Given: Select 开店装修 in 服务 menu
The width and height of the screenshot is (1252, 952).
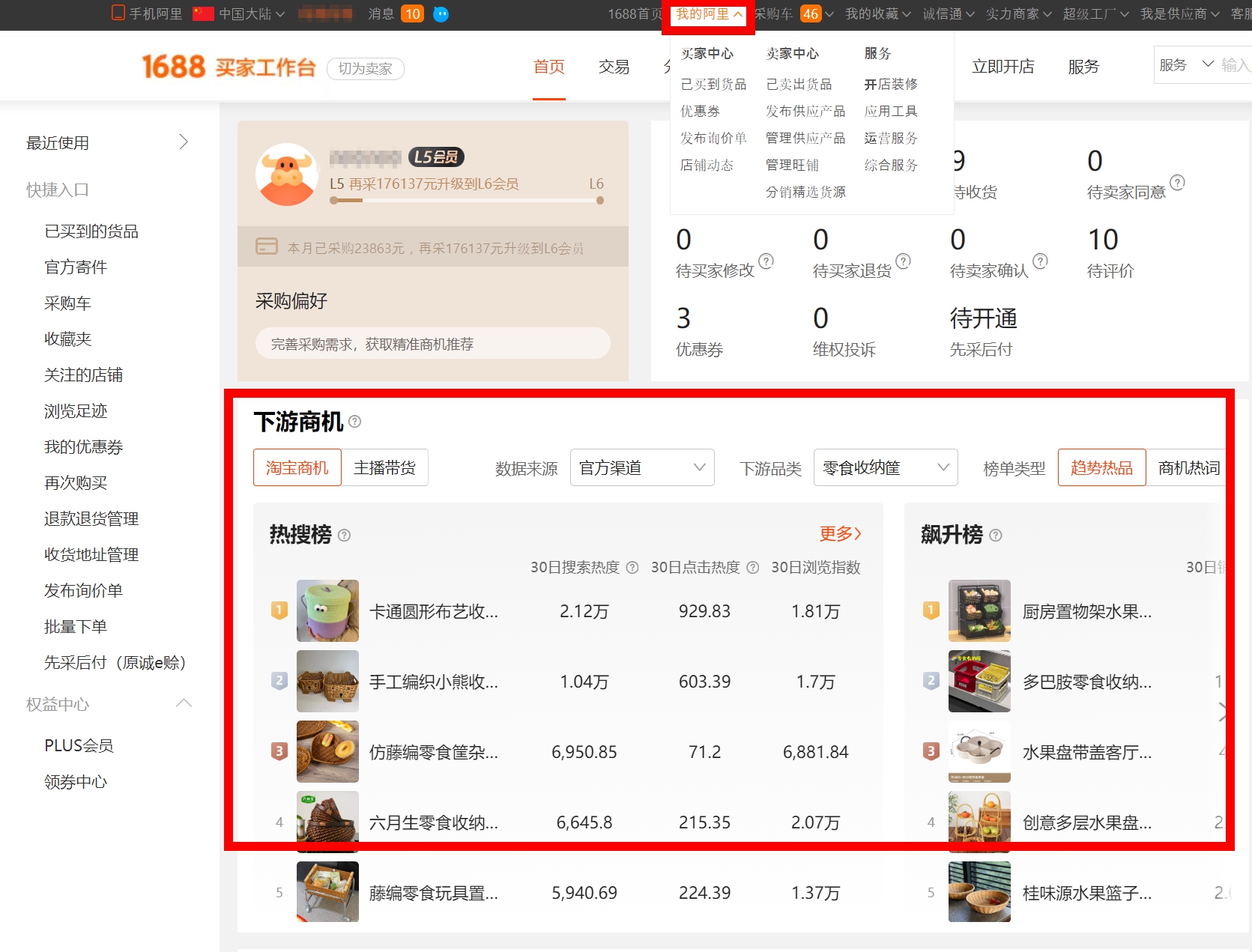Looking at the screenshot, I should pyautogui.click(x=891, y=84).
